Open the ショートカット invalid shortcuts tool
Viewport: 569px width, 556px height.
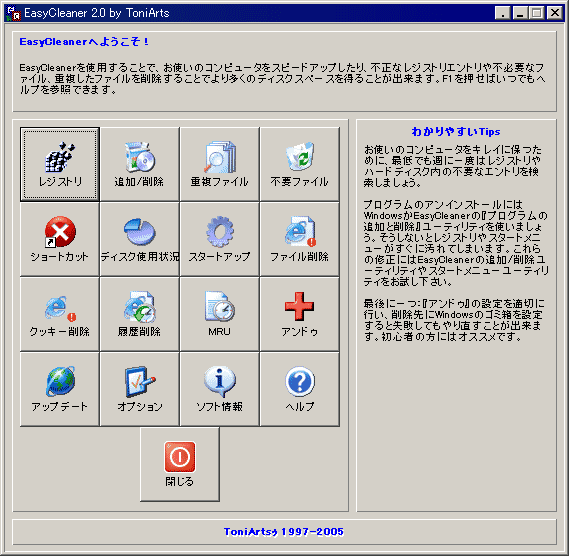click(60, 239)
